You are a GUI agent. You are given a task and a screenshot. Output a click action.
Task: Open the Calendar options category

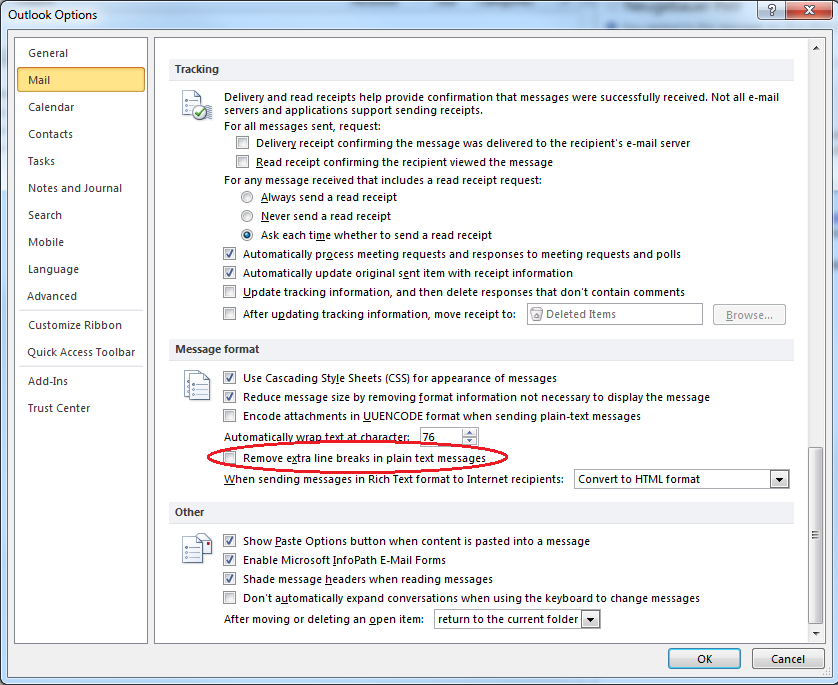point(51,107)
